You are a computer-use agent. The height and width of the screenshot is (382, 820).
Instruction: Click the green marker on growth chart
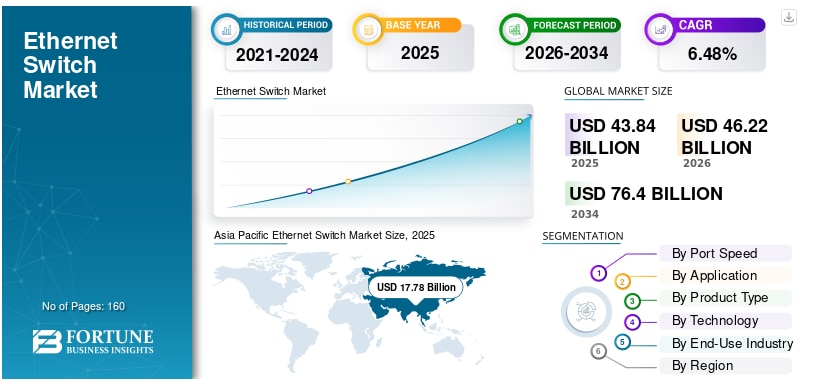click(519, 121)
